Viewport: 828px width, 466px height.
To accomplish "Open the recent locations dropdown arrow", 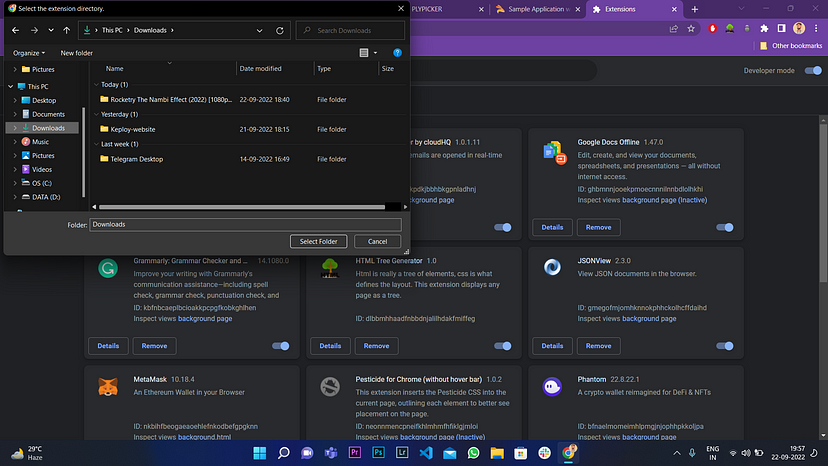I will click(51, 31).
